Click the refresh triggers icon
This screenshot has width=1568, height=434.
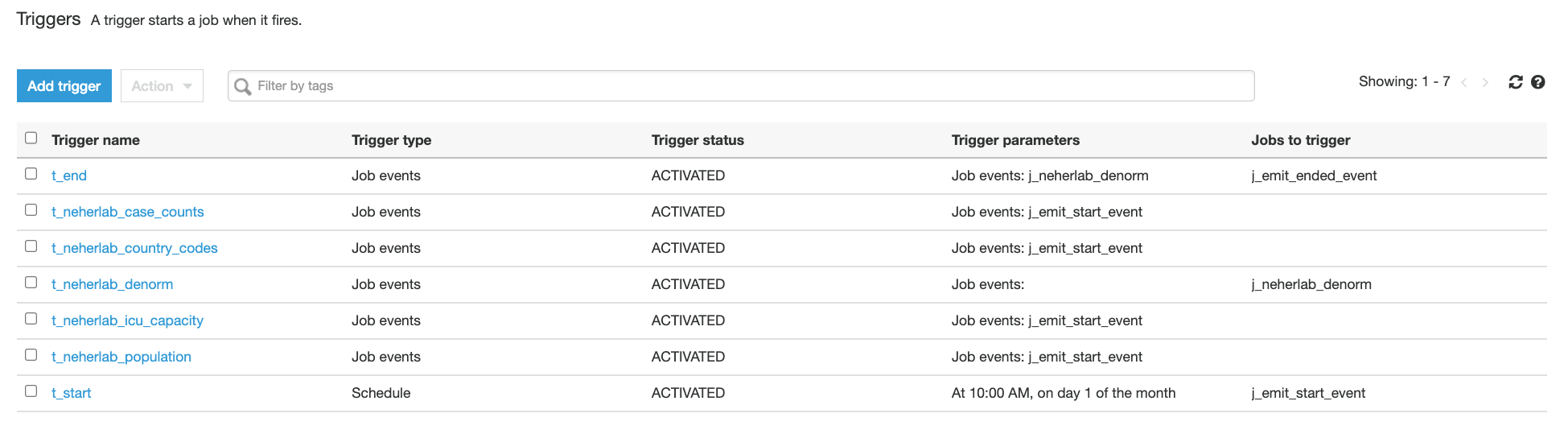click(x=1516, y=82)
